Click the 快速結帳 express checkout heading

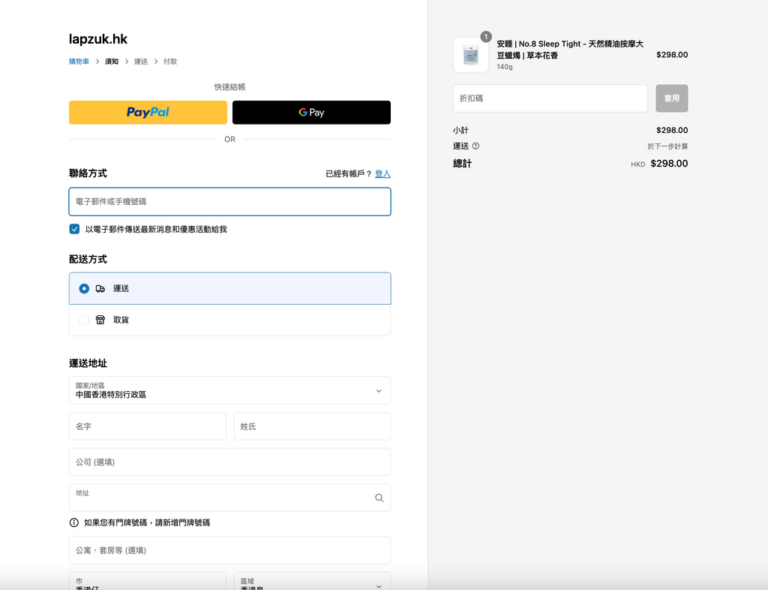(x=230, y=87)
